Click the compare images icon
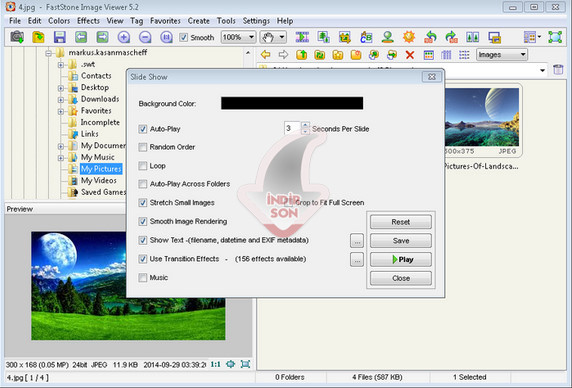This screenshot has width=572, height=388. [473, 37]
